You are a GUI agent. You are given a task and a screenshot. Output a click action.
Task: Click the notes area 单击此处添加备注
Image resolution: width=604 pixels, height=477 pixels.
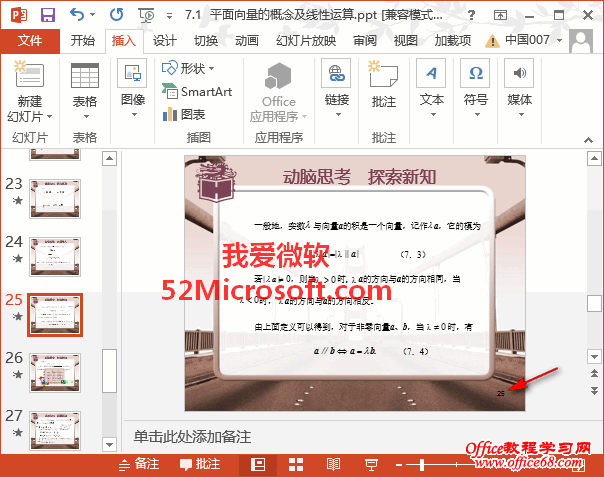(193, 437)
